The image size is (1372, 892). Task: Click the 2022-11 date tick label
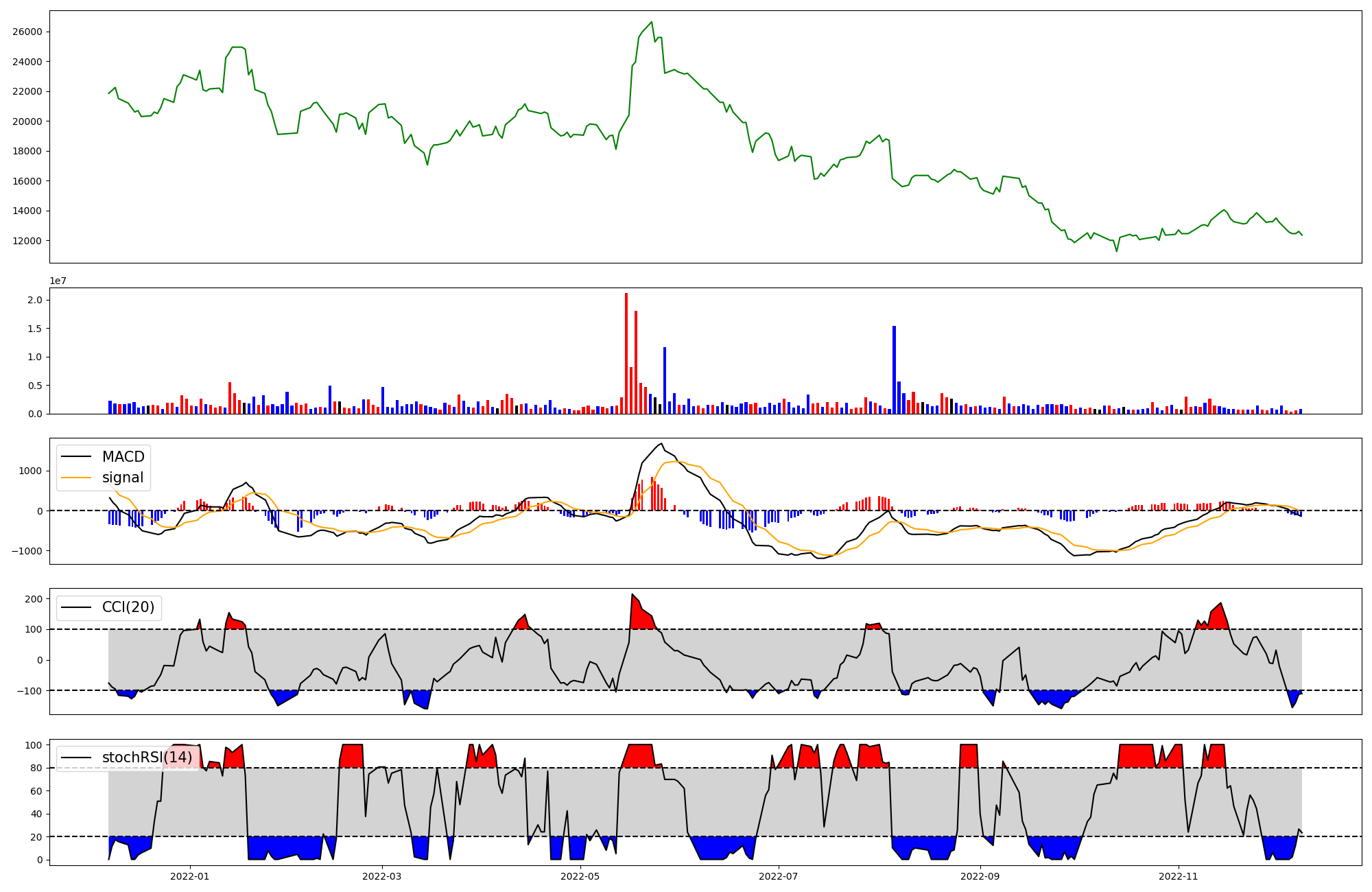[x=1178, y=876]
